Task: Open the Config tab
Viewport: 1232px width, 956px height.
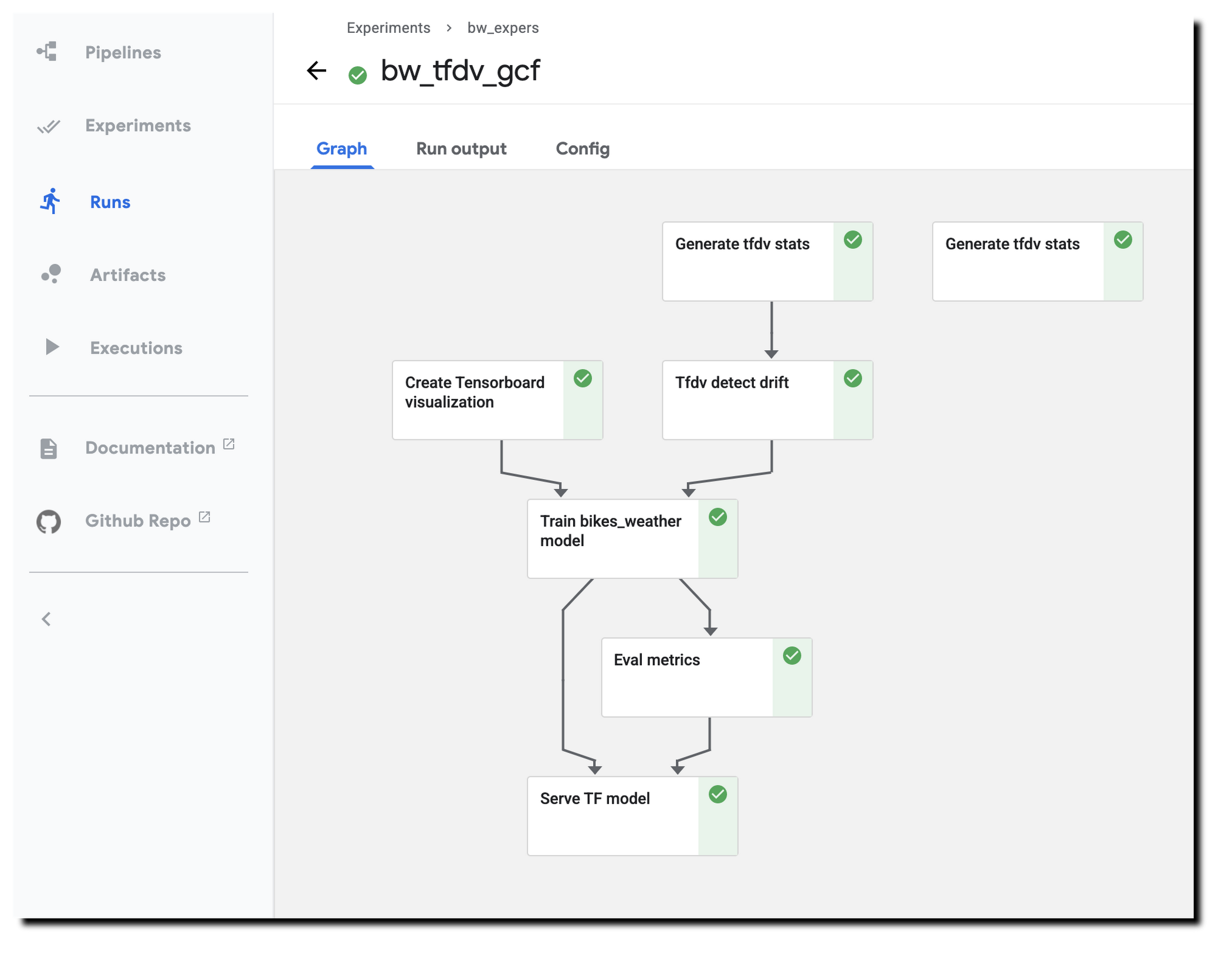Action: click(583, 149)
